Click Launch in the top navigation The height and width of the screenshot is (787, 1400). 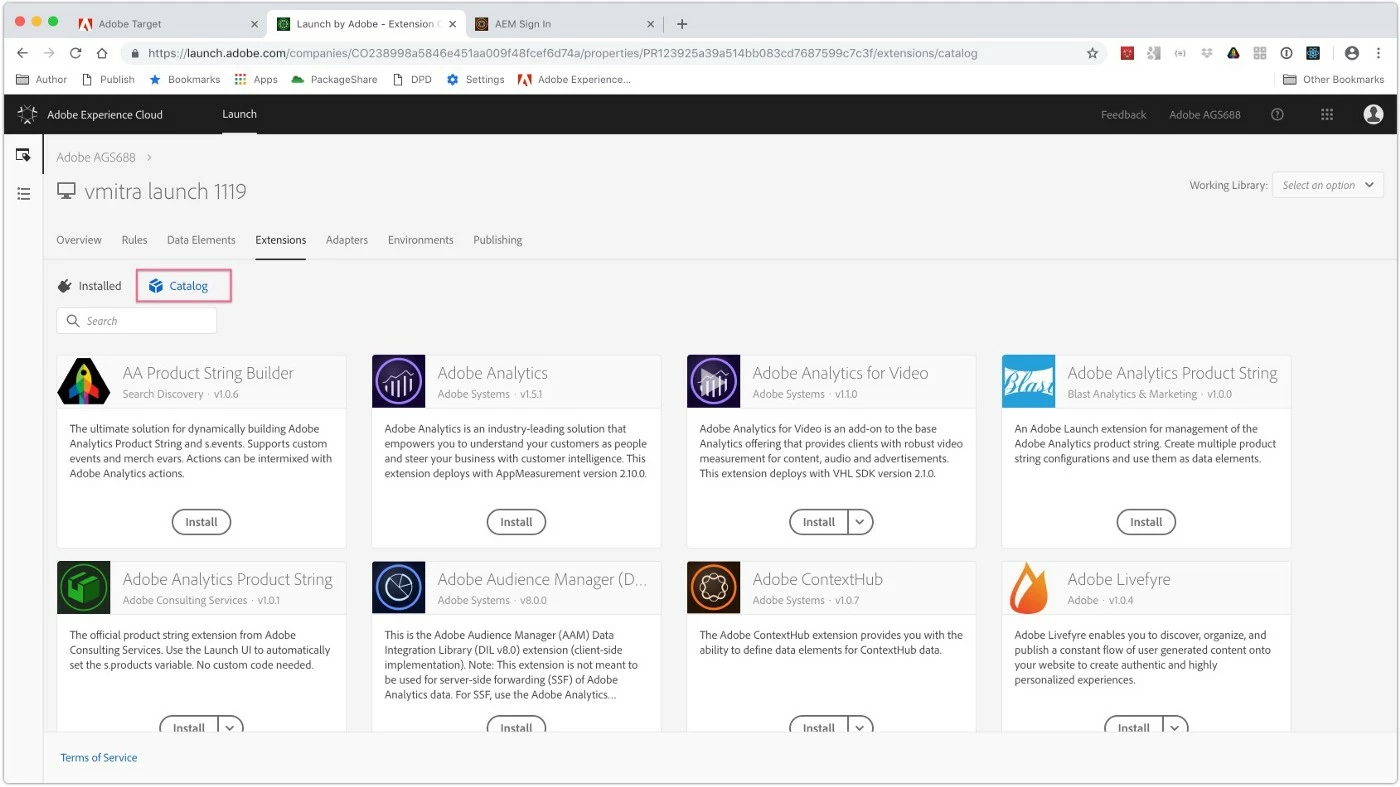click(x=240, y=114)
